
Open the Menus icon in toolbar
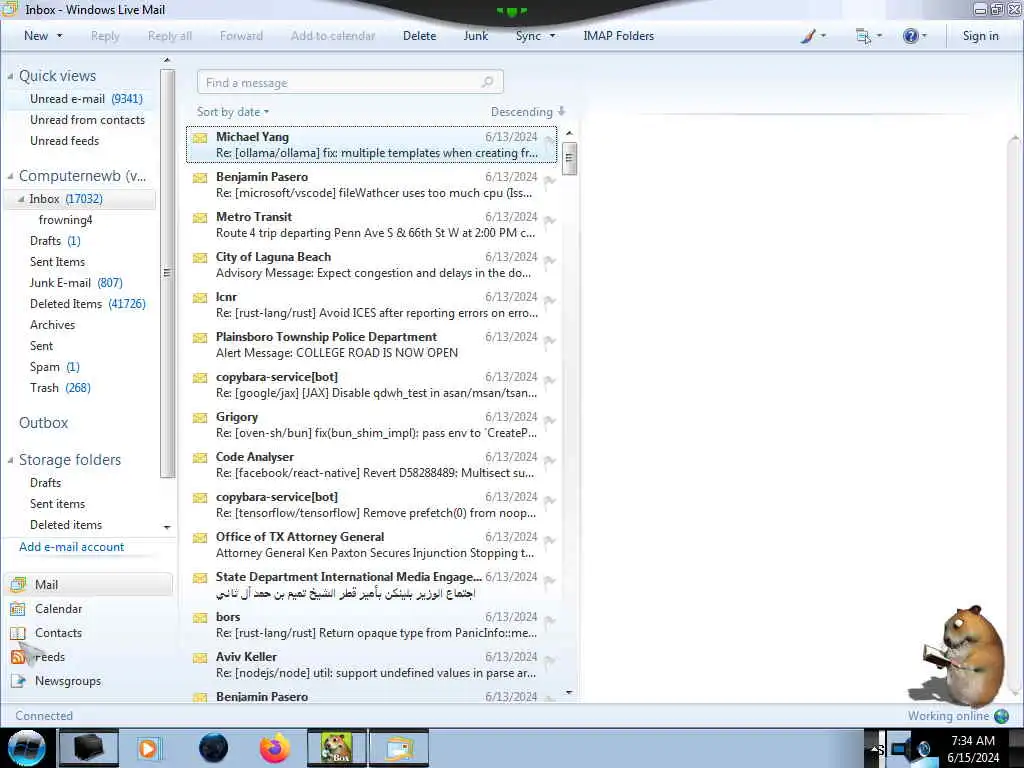pos(863,36)
